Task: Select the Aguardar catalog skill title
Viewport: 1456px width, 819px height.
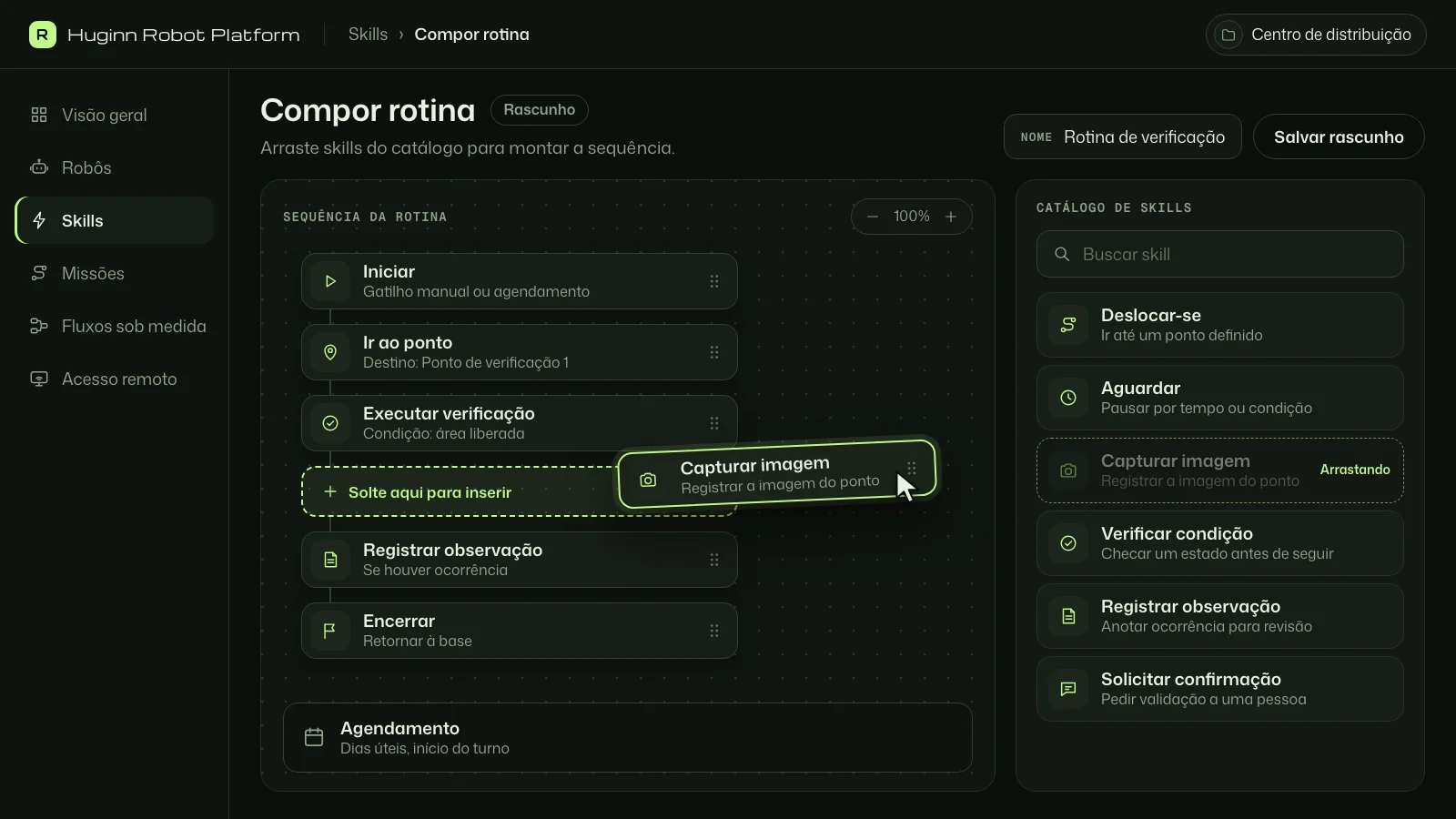Action: (1140, 388)
